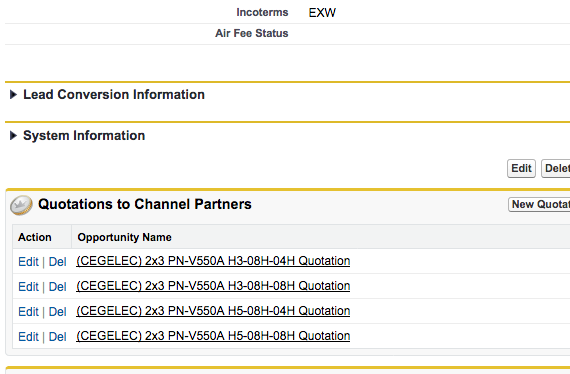Click the New Quotation button
This screenshot has width=570, height=374.
pyautogui.click(x=539, y=204)
